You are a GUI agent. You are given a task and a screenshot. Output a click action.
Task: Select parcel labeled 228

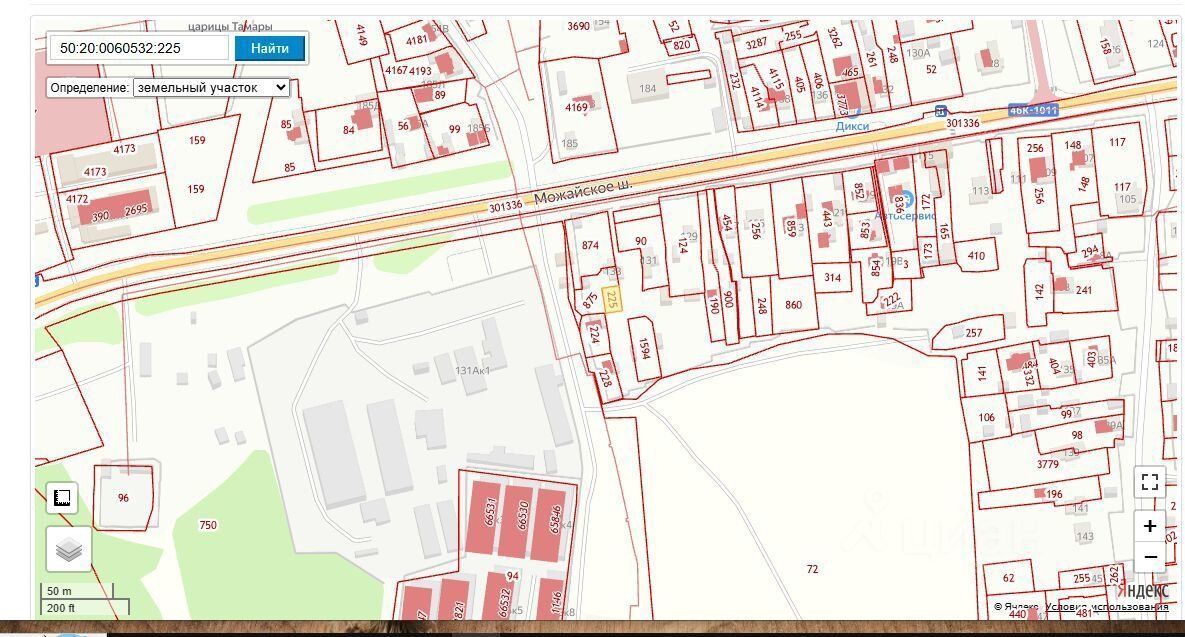click(605, 379)
